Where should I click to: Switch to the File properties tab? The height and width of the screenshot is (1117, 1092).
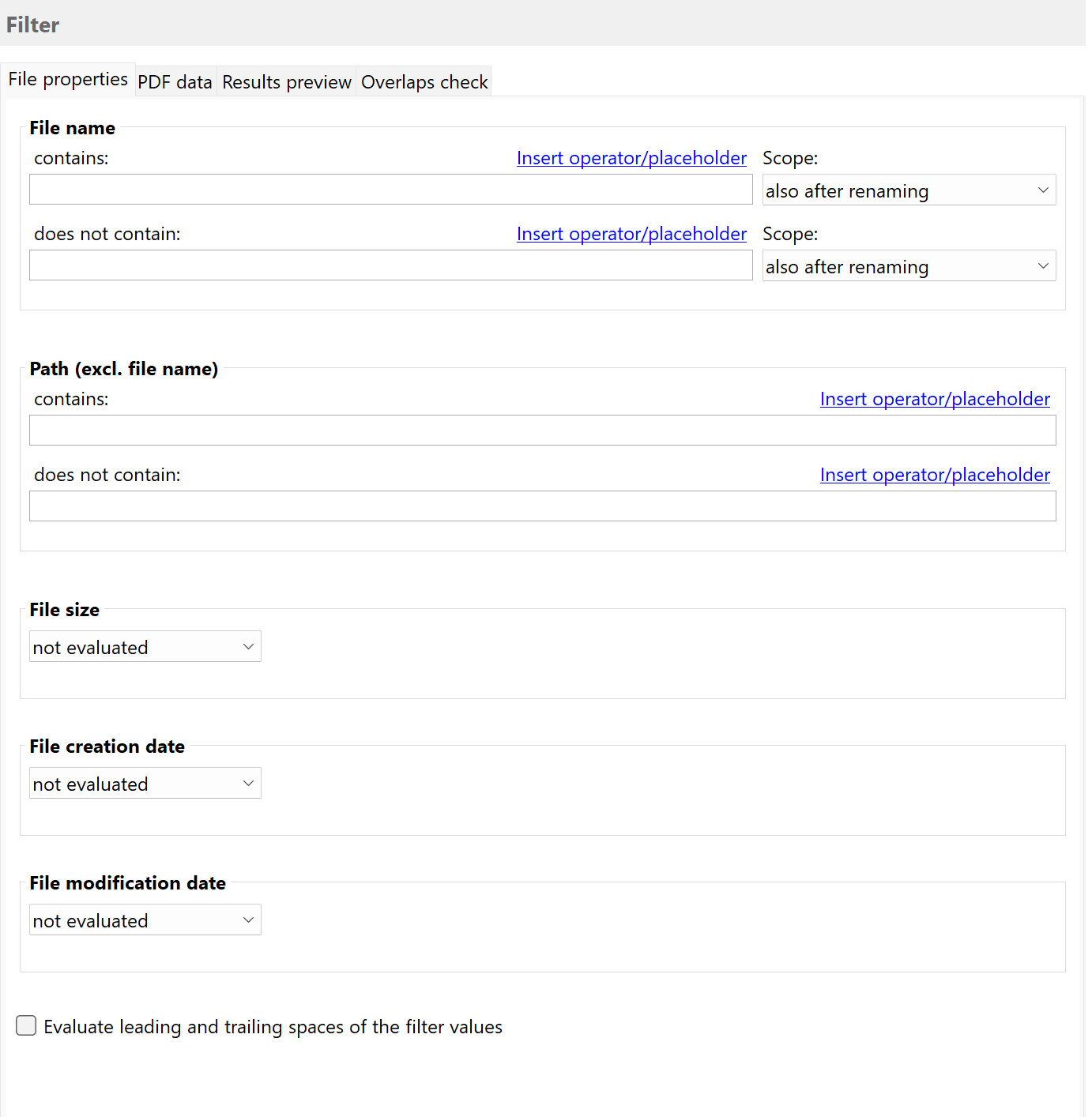click(x=68, y=79)
